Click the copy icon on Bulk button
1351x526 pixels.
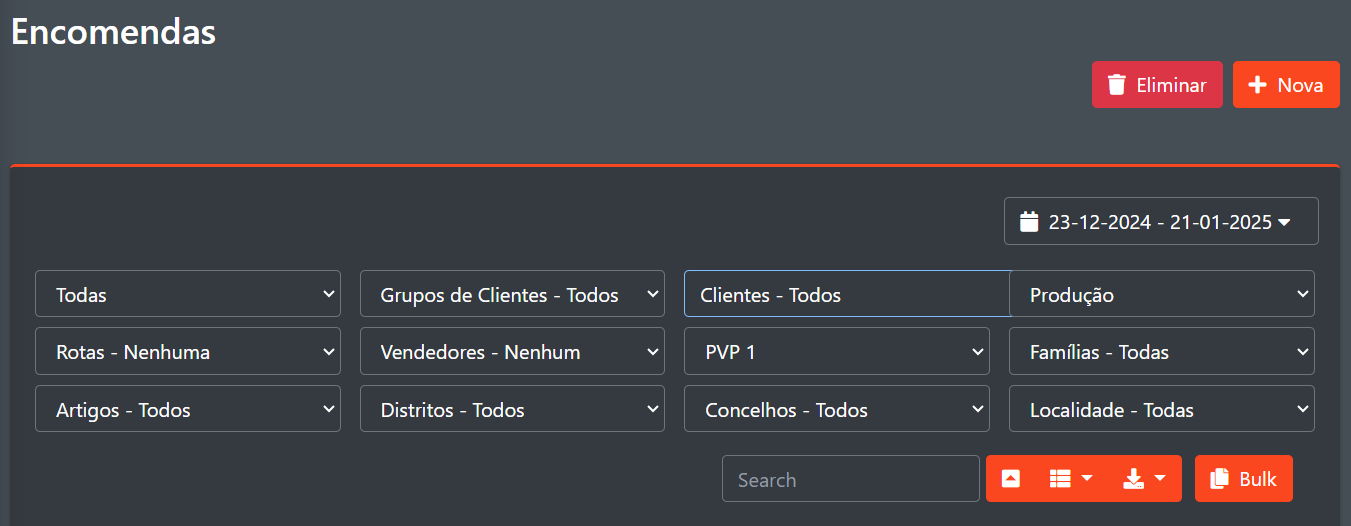[1219, 479]
